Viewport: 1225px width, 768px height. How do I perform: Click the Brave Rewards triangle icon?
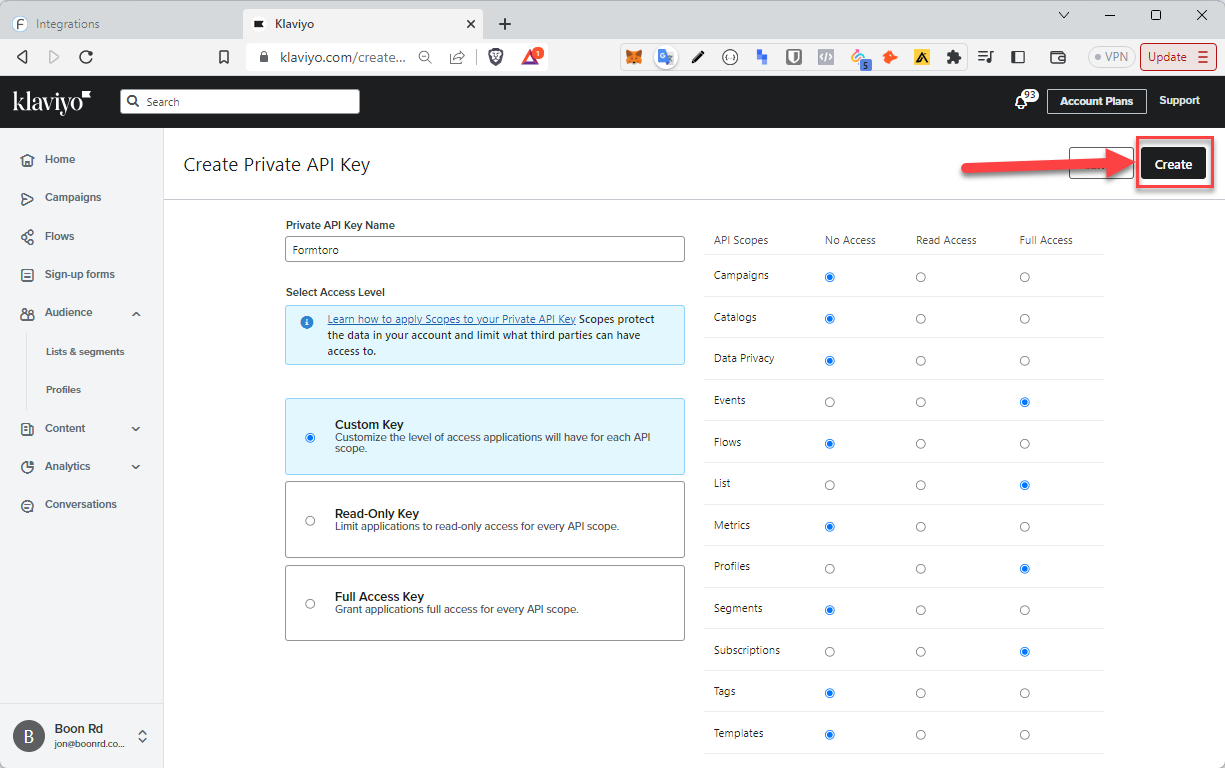530,57
